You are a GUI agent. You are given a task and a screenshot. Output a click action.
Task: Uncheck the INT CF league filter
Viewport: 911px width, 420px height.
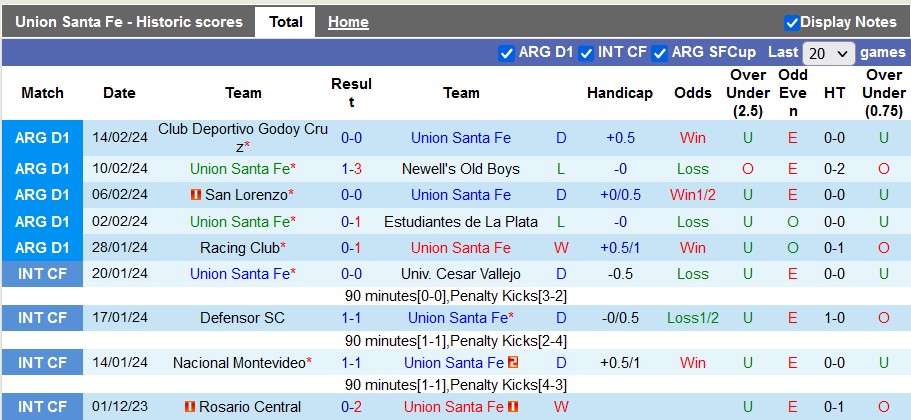click(587, 53)
